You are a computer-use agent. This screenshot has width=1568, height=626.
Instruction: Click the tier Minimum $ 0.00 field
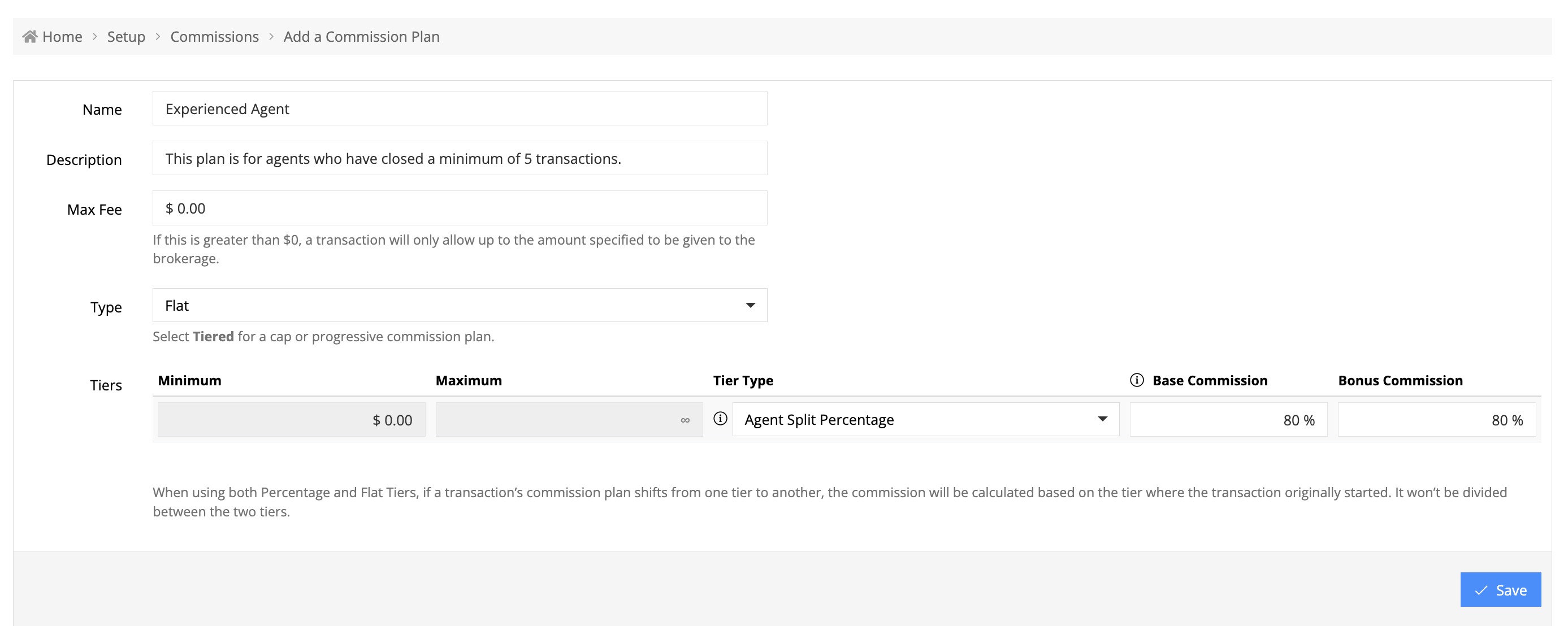[291, 420]
